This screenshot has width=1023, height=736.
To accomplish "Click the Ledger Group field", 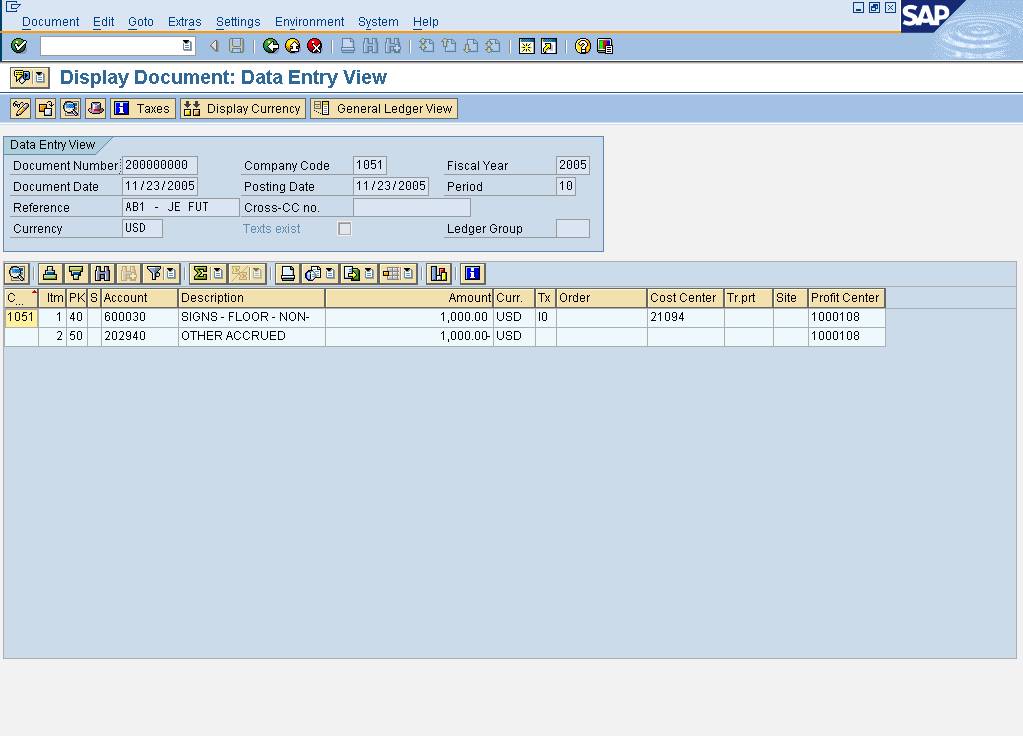I will point(573,228).
